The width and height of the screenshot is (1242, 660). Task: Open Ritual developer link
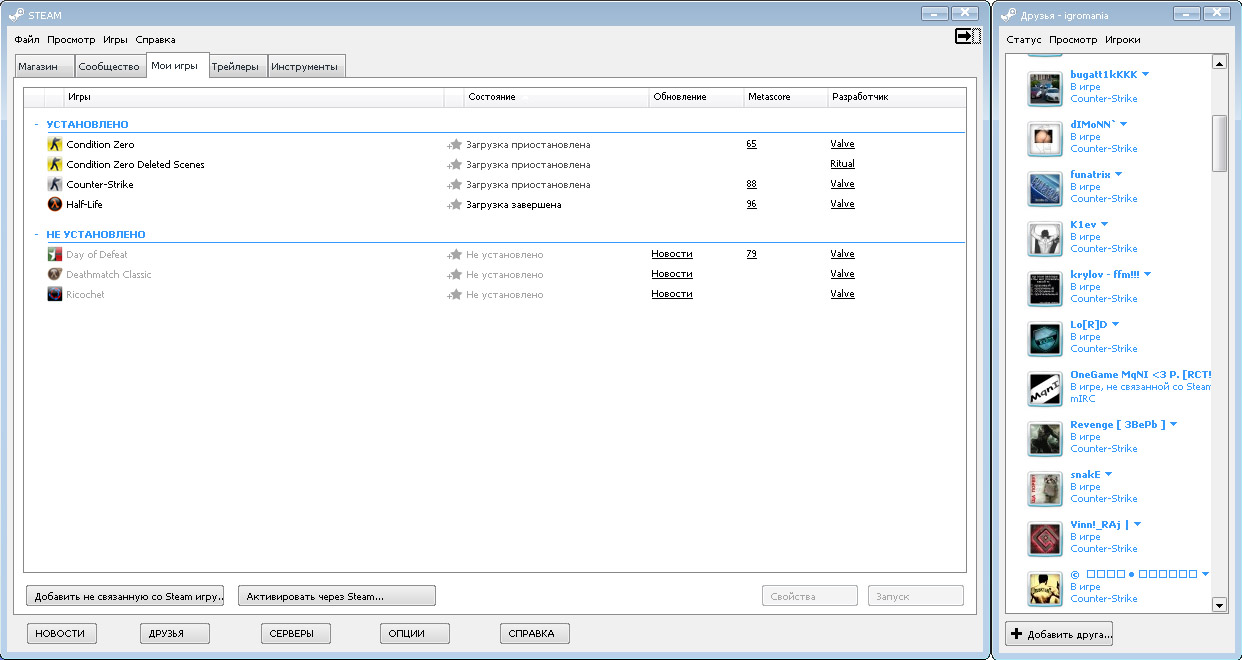click(842, 164)
